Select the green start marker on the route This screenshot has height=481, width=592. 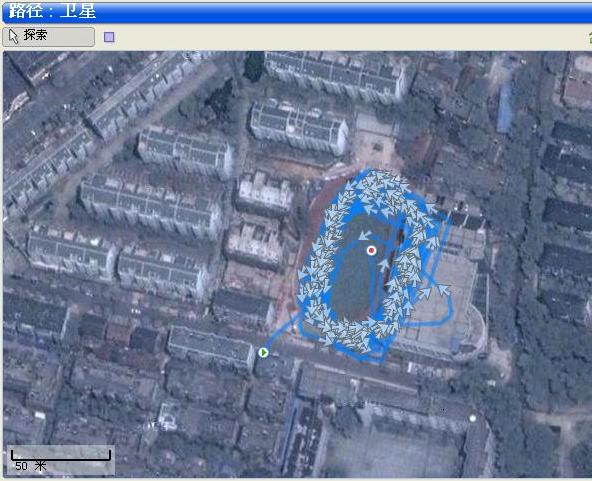[x=264, y=352]
